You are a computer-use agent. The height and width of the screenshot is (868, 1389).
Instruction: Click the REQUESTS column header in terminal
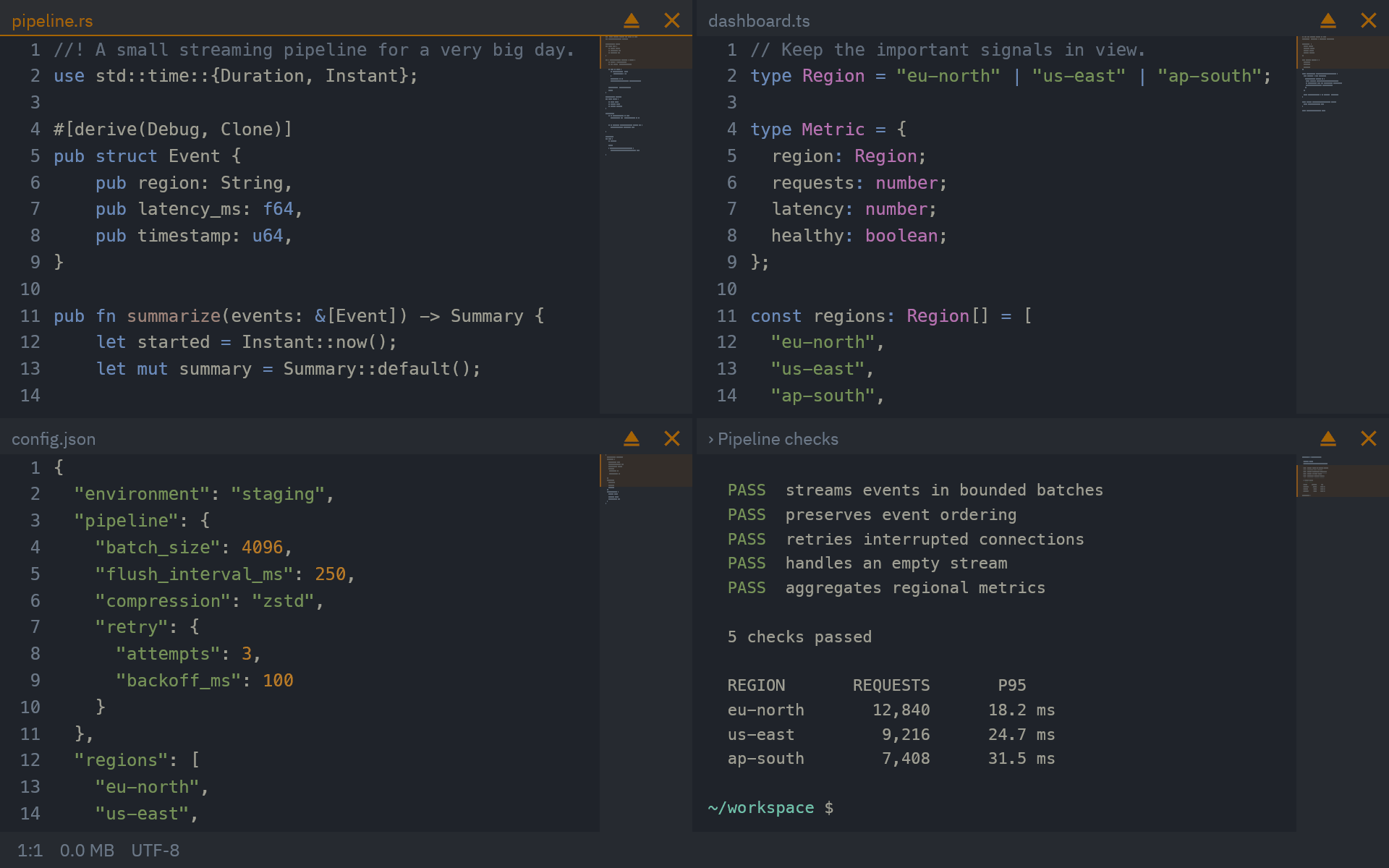[x=891, y=686]
